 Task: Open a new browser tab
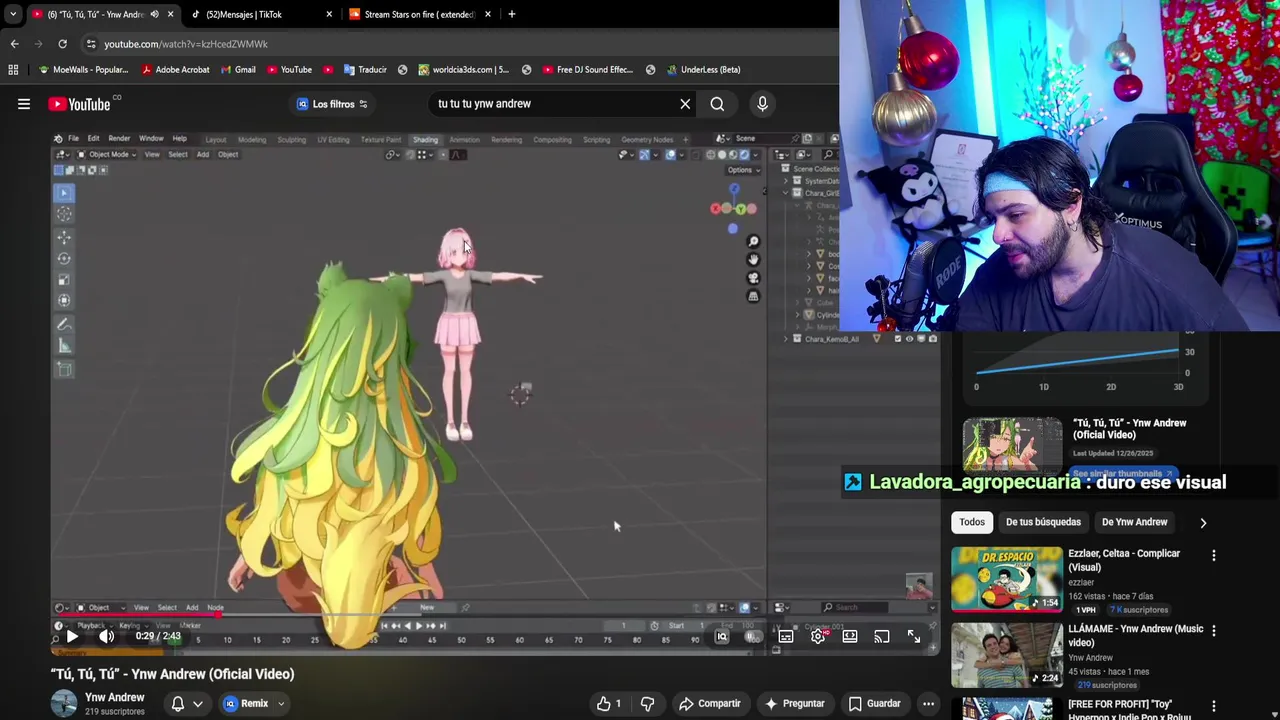(511, 14)
